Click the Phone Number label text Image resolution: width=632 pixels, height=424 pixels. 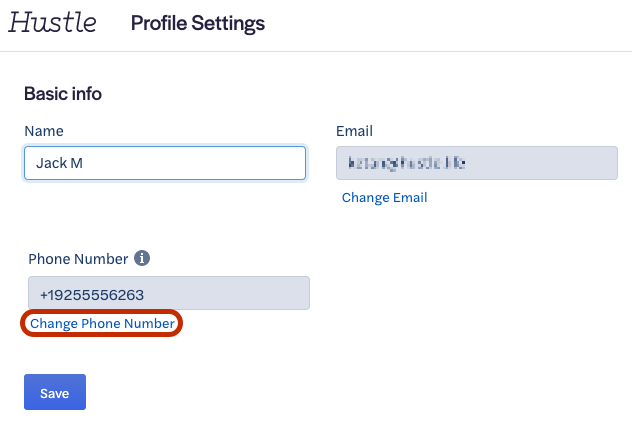78,259
